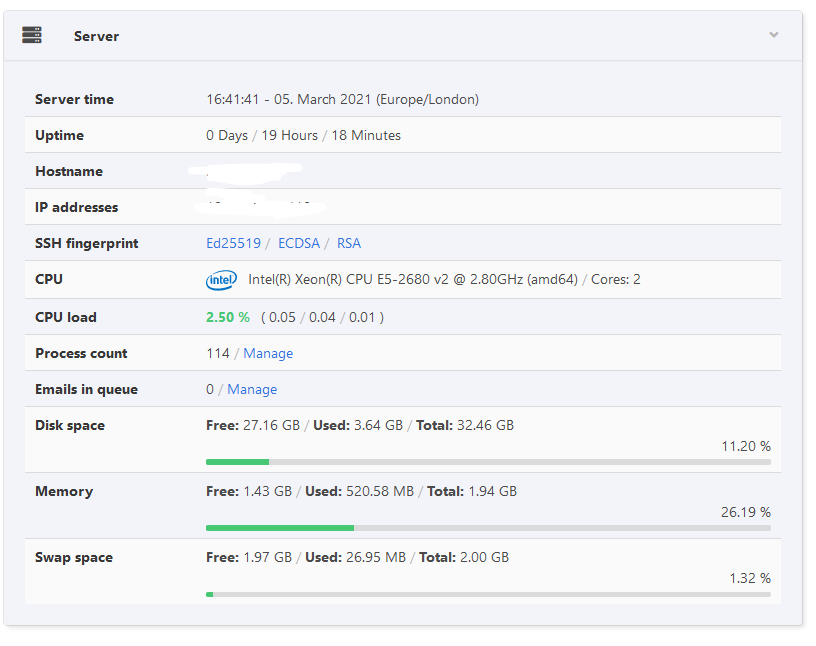Viewport: 816px width, 646px height.
Task: Open the Ed25519 SSH fingerprint link
Action: click(233, 243)
